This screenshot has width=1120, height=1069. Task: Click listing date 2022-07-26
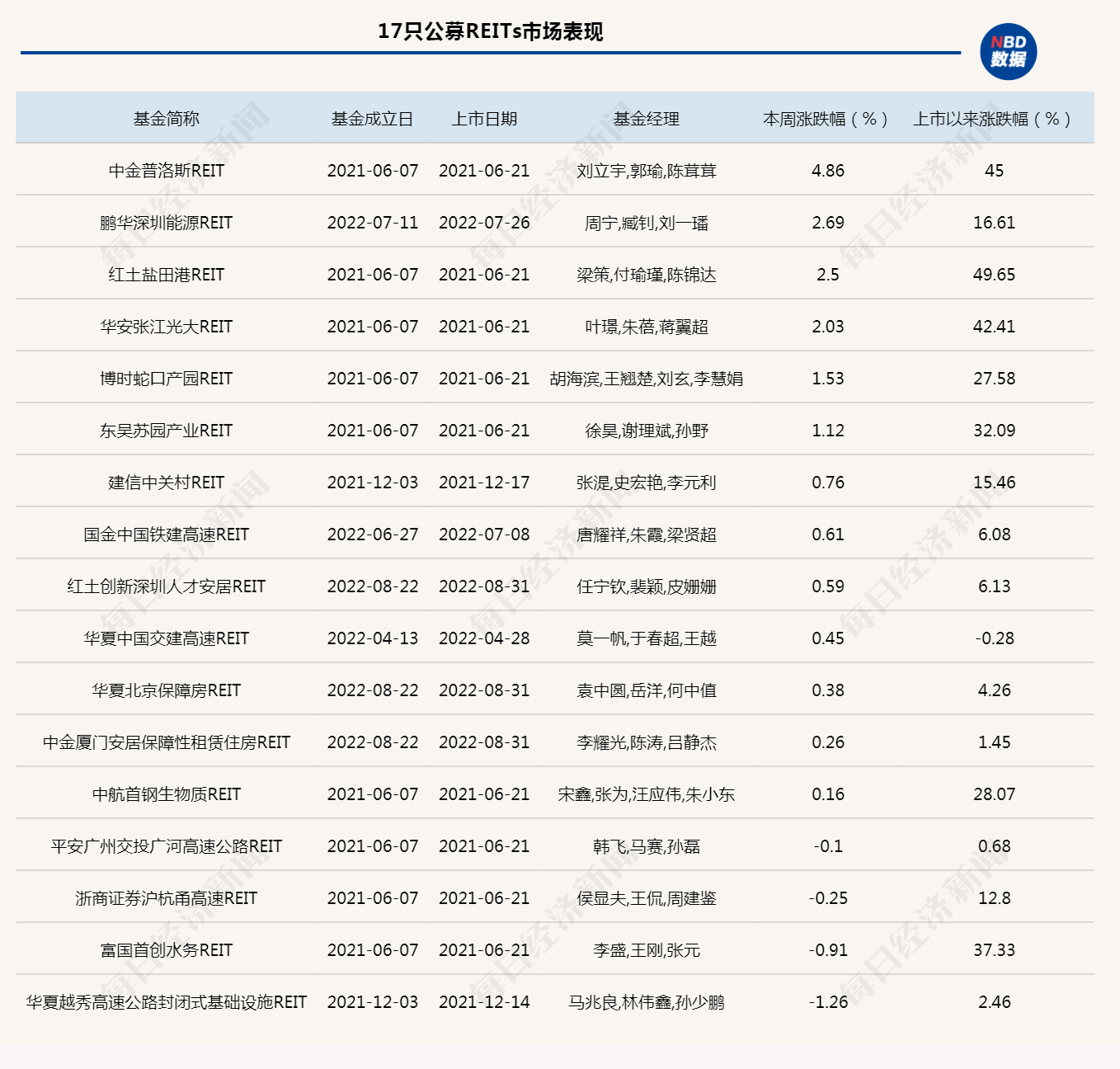click(484, 223)
